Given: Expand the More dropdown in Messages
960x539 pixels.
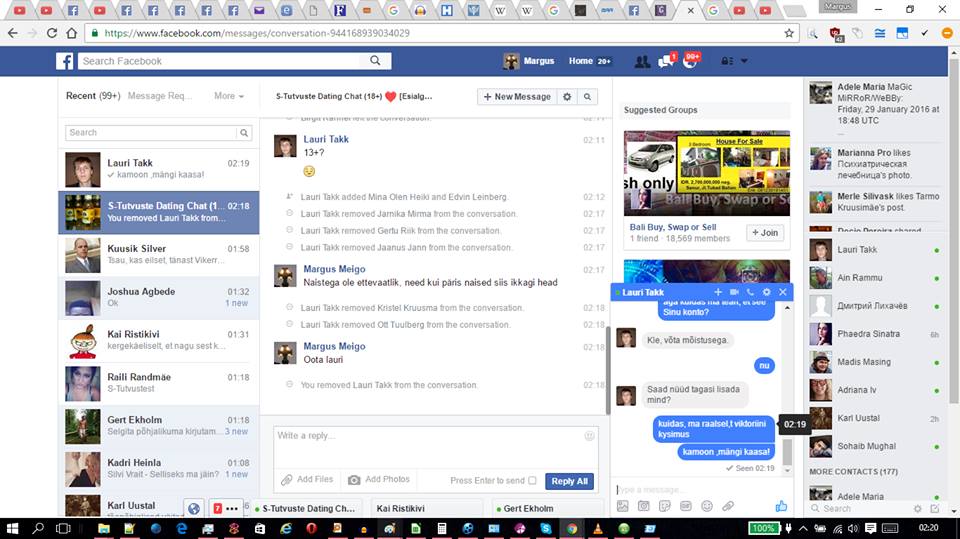Looking at the screenshot, I should click(229, 96).
